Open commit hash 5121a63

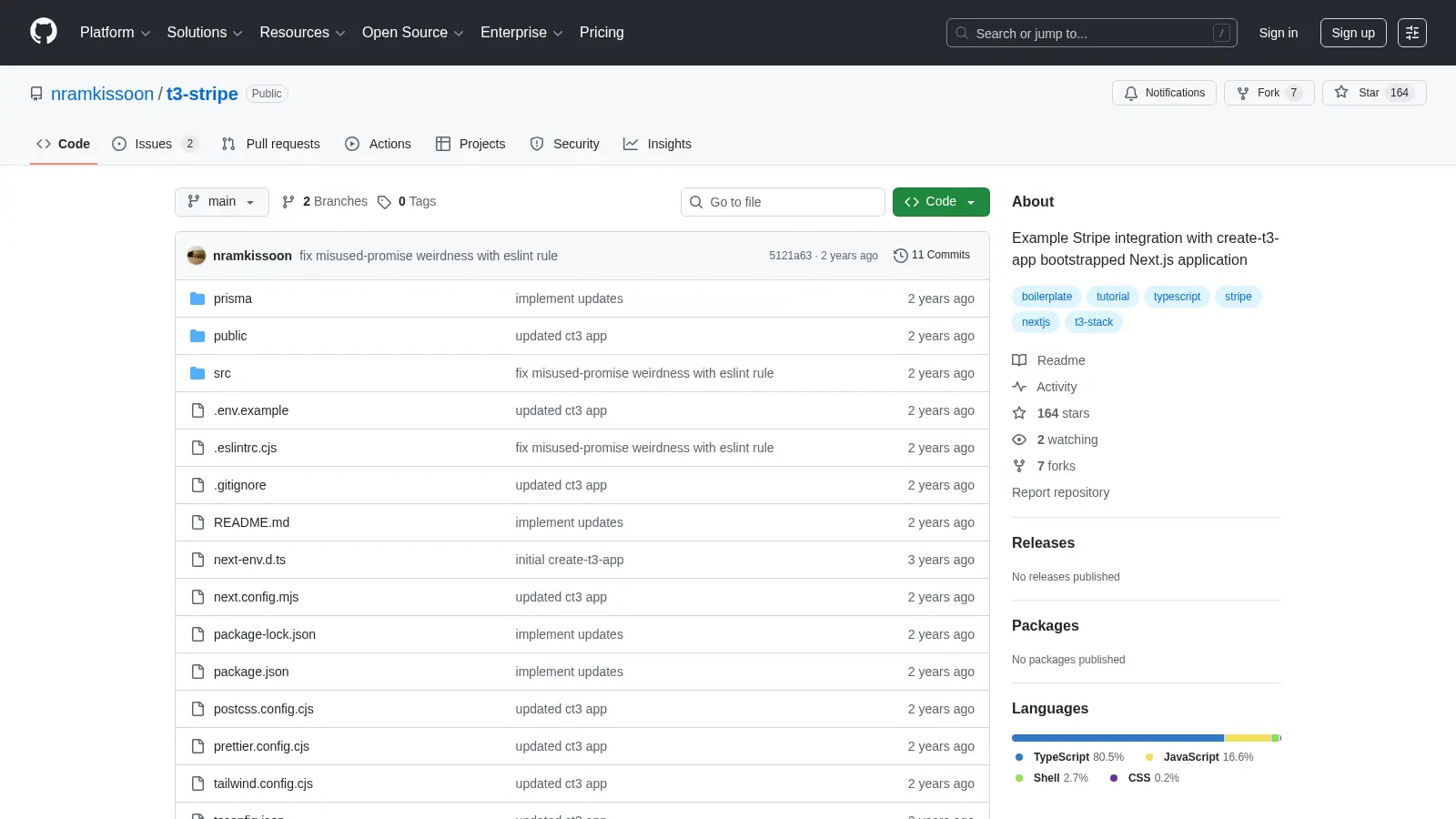(790, 256)
